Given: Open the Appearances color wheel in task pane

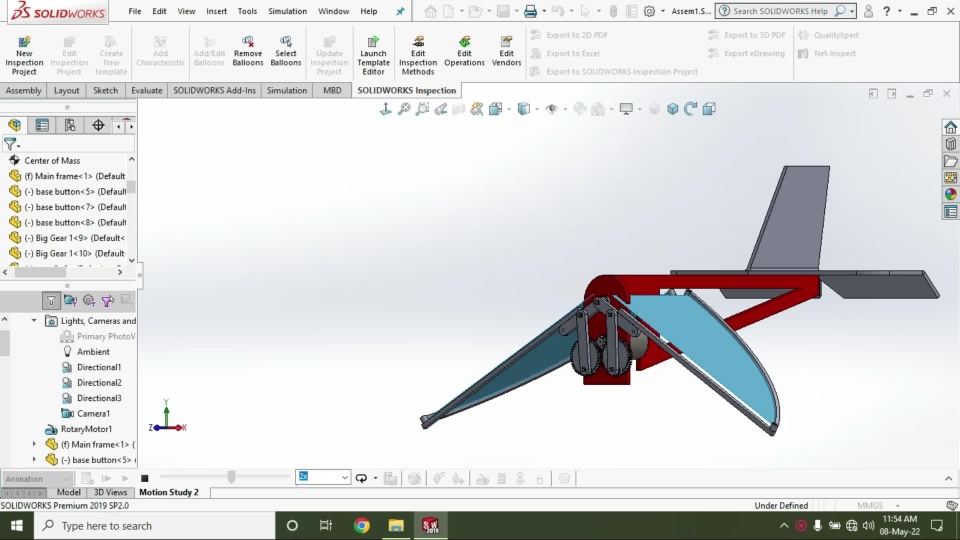Looking at the screenshot, I should click(x=950, y=194).
